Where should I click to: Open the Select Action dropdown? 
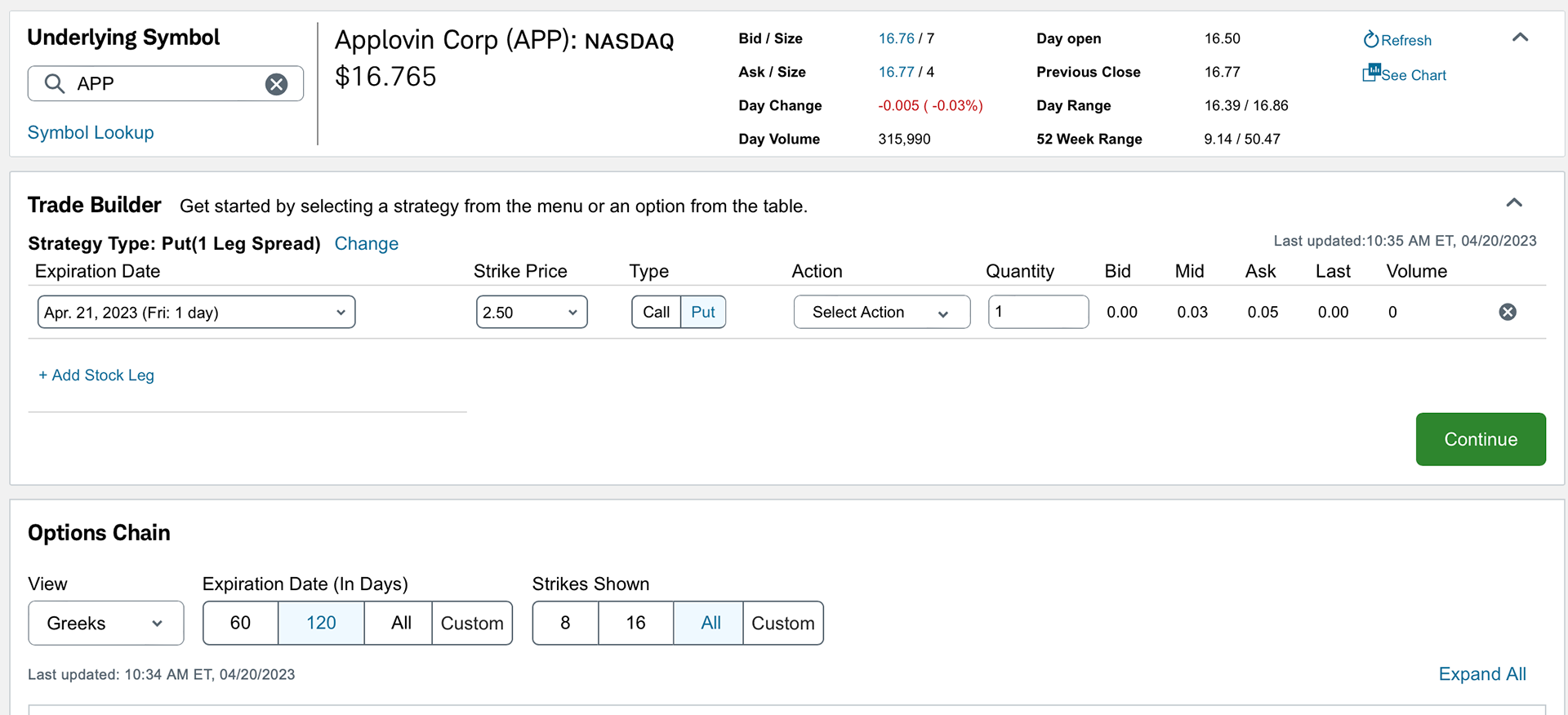point(882,312)
